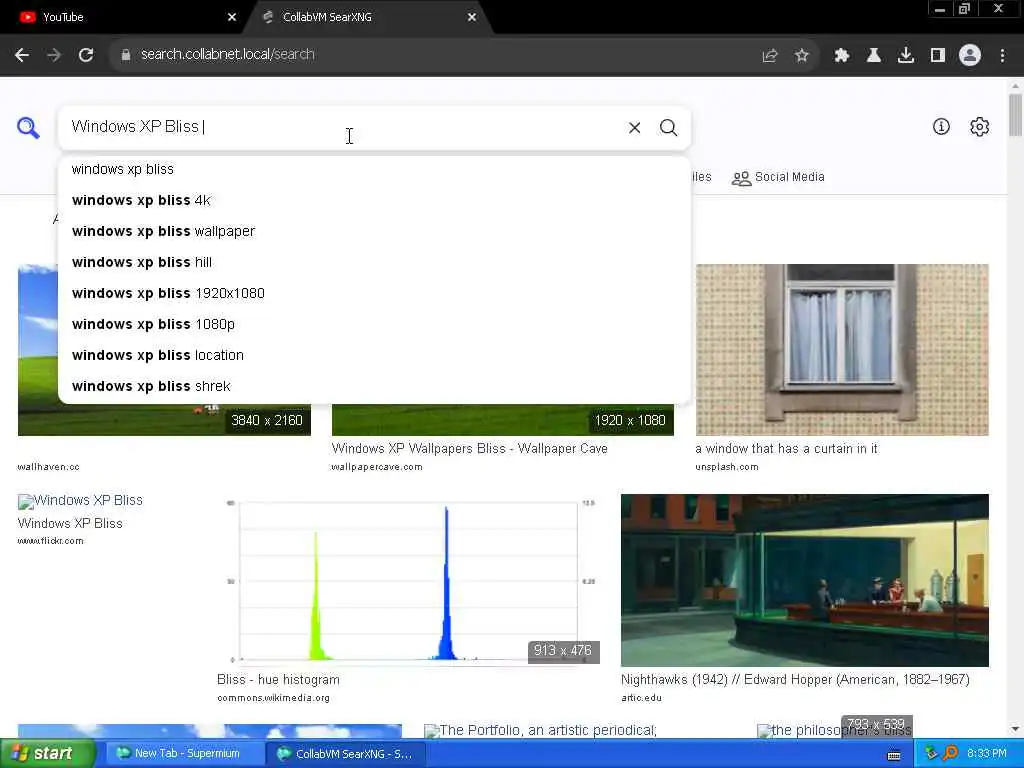Click 'a window that has a curtain in it' caption
Screen dimensions: 1024x768
pyautogui.click(x=786, y=449)
